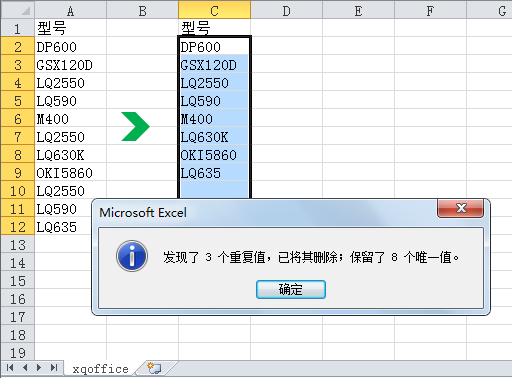Click cell C1 containing 型号
Image resolution: width=512 pixels, height=378 pixels.
(x=214, y=28)
